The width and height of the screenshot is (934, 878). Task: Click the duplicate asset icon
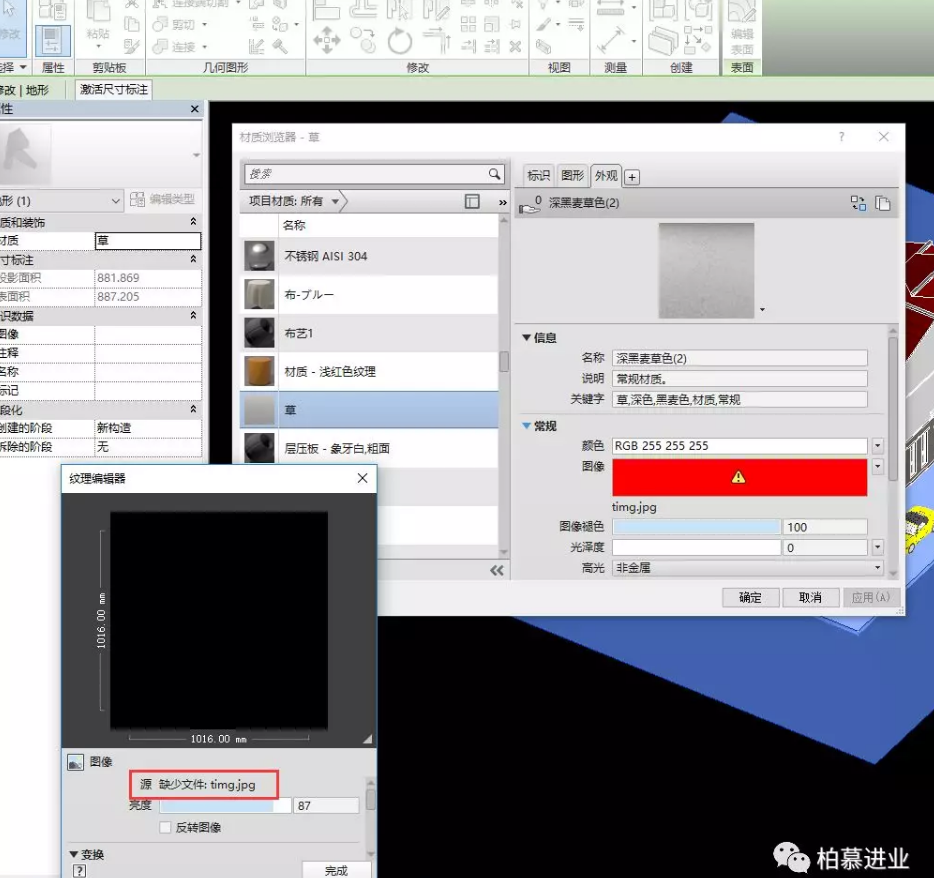point(882,203)
